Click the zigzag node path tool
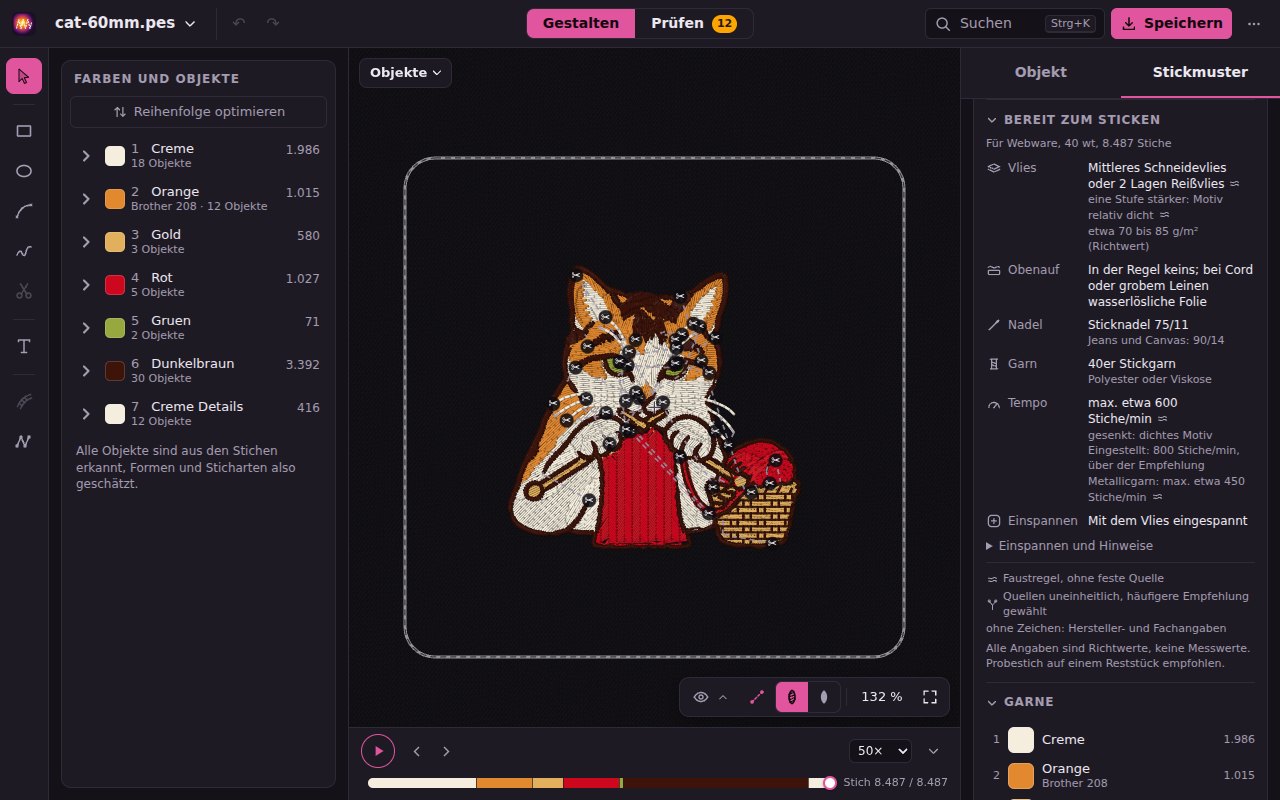 (x=24, y=441)
